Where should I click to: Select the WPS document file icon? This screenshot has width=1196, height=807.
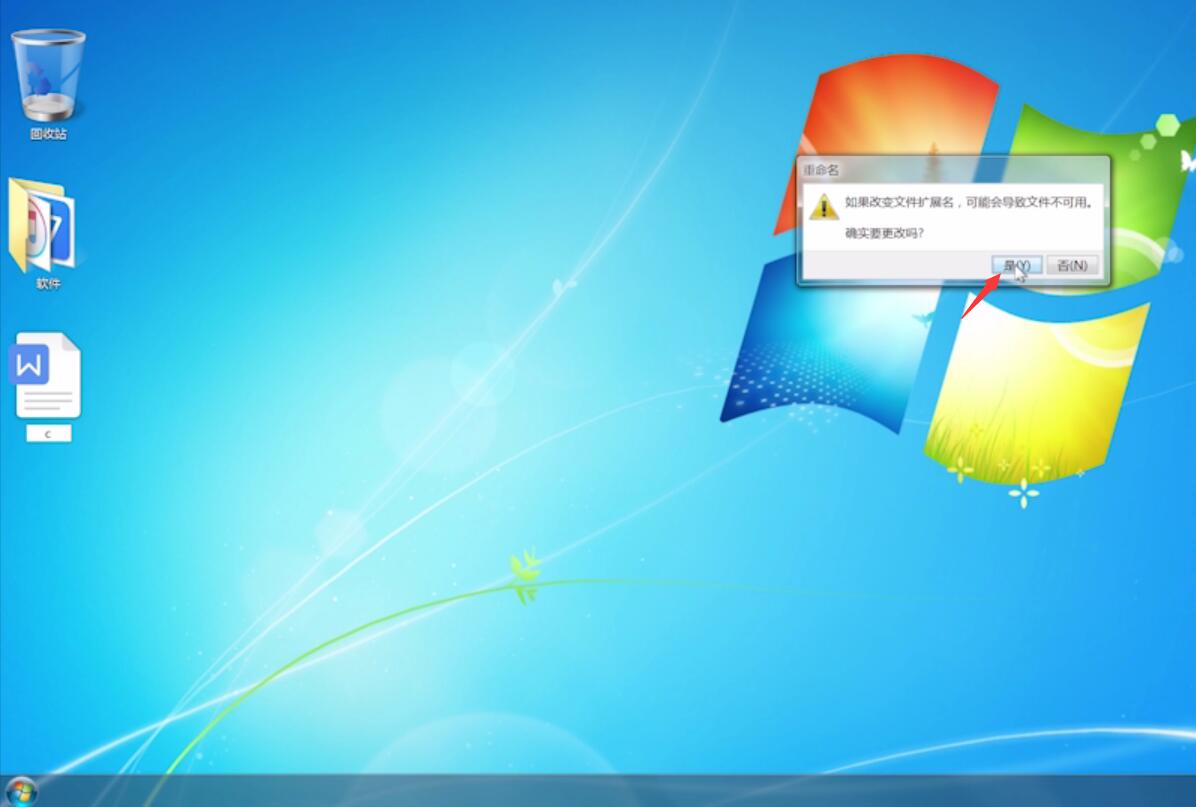tap(46, 375)
